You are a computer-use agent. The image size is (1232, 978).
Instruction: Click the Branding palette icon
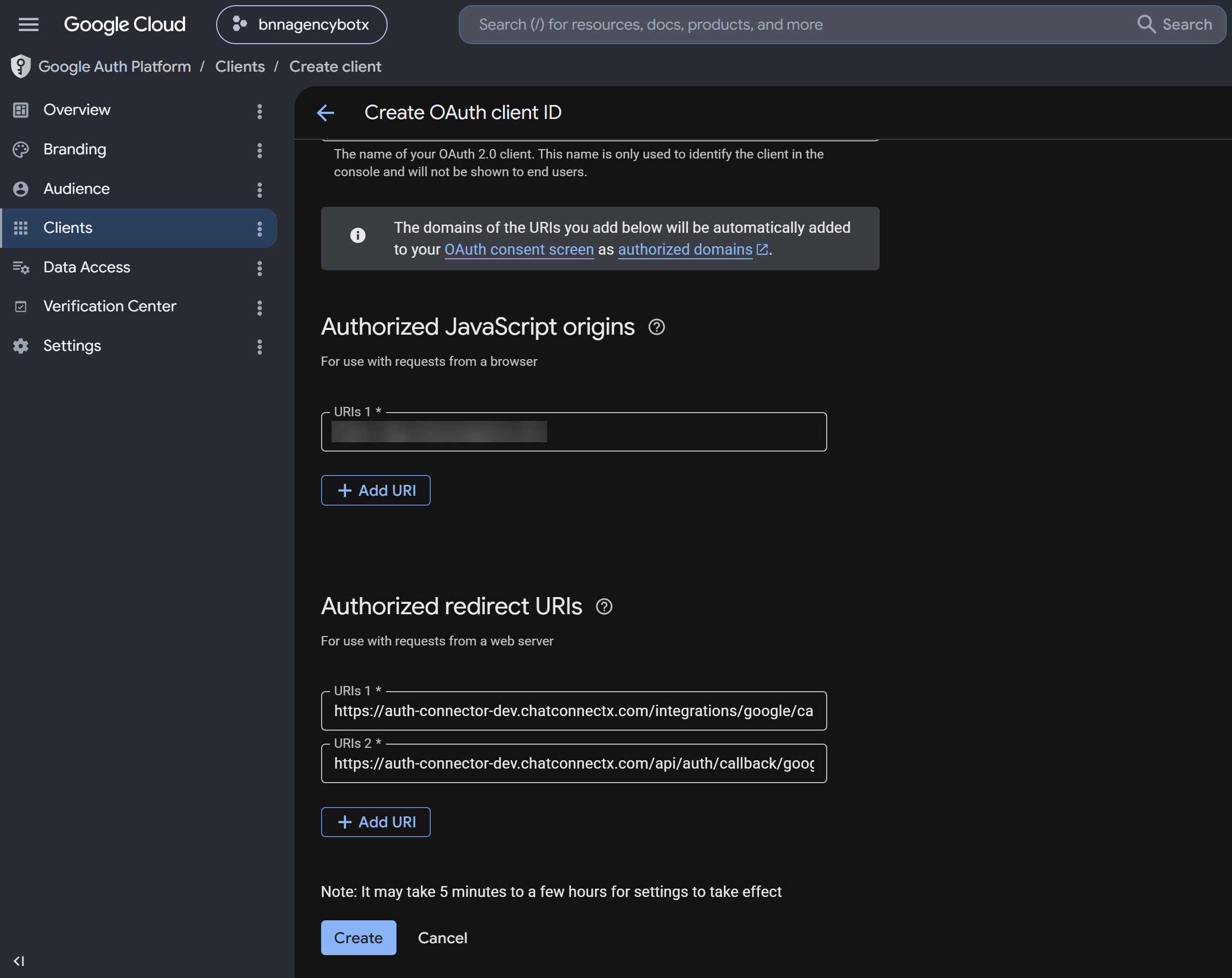pyautogui.click(x=21, y=150)
